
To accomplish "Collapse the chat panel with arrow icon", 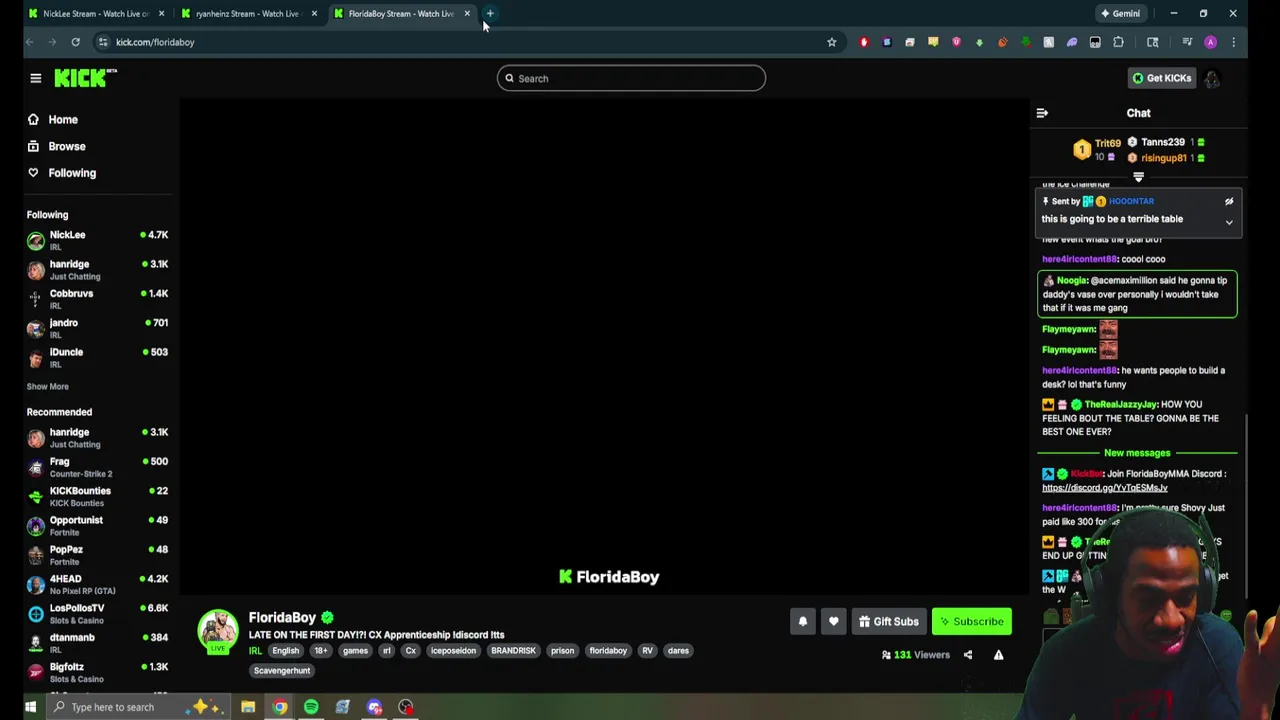I will pyautogui.click(x=1042, y=113).
